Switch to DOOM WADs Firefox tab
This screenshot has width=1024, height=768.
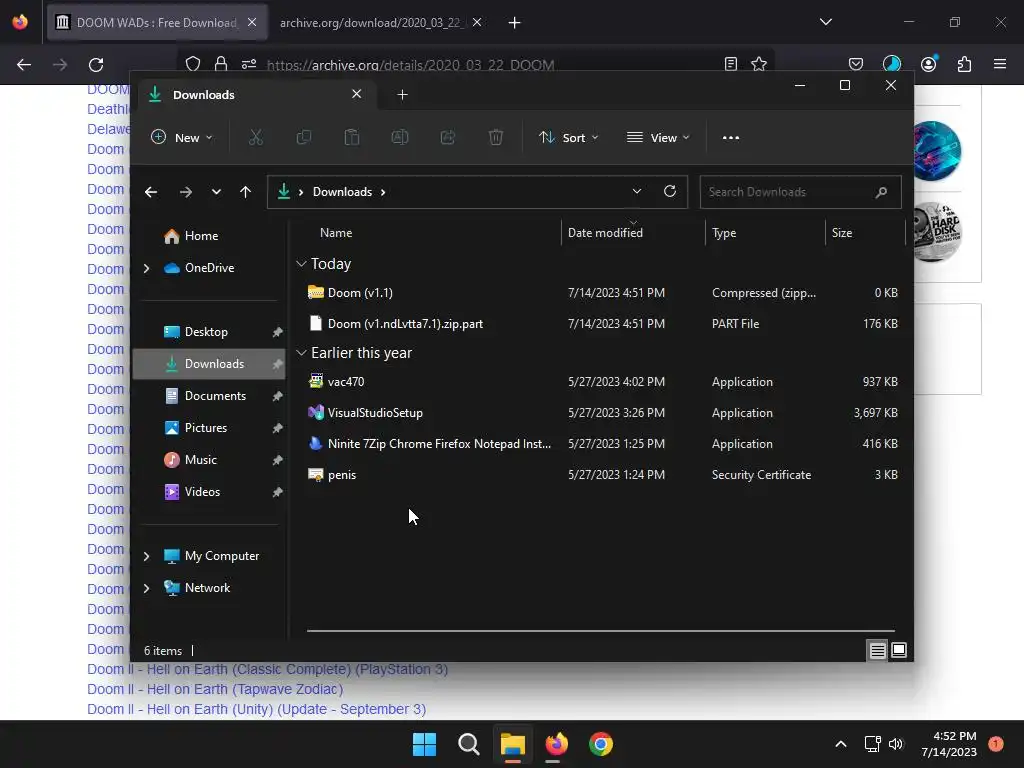157,22
